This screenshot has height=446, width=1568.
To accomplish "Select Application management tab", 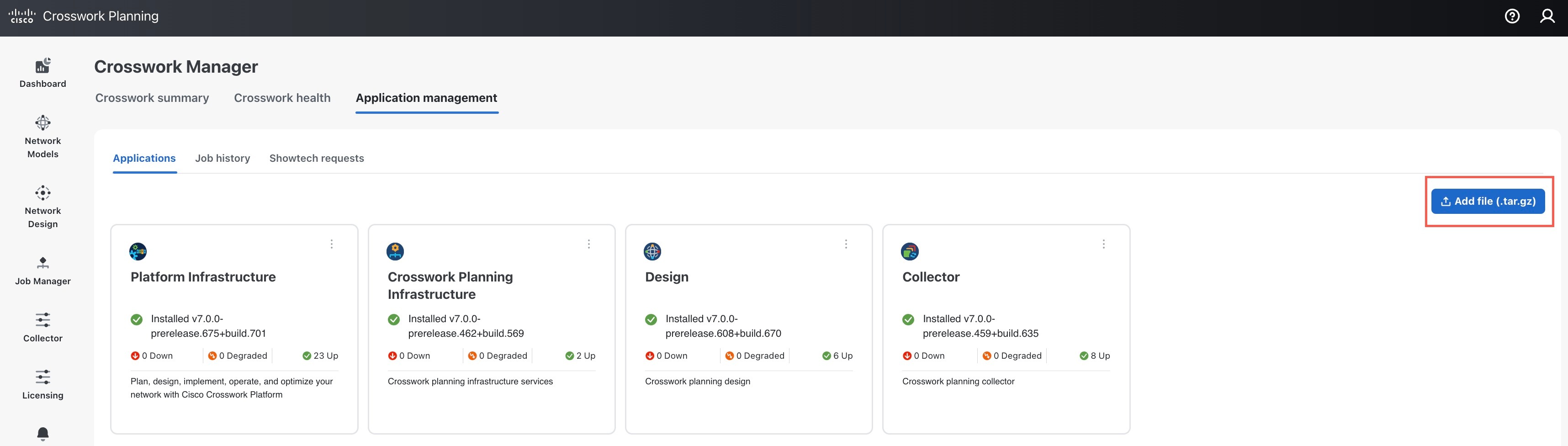I will [427, 98].
